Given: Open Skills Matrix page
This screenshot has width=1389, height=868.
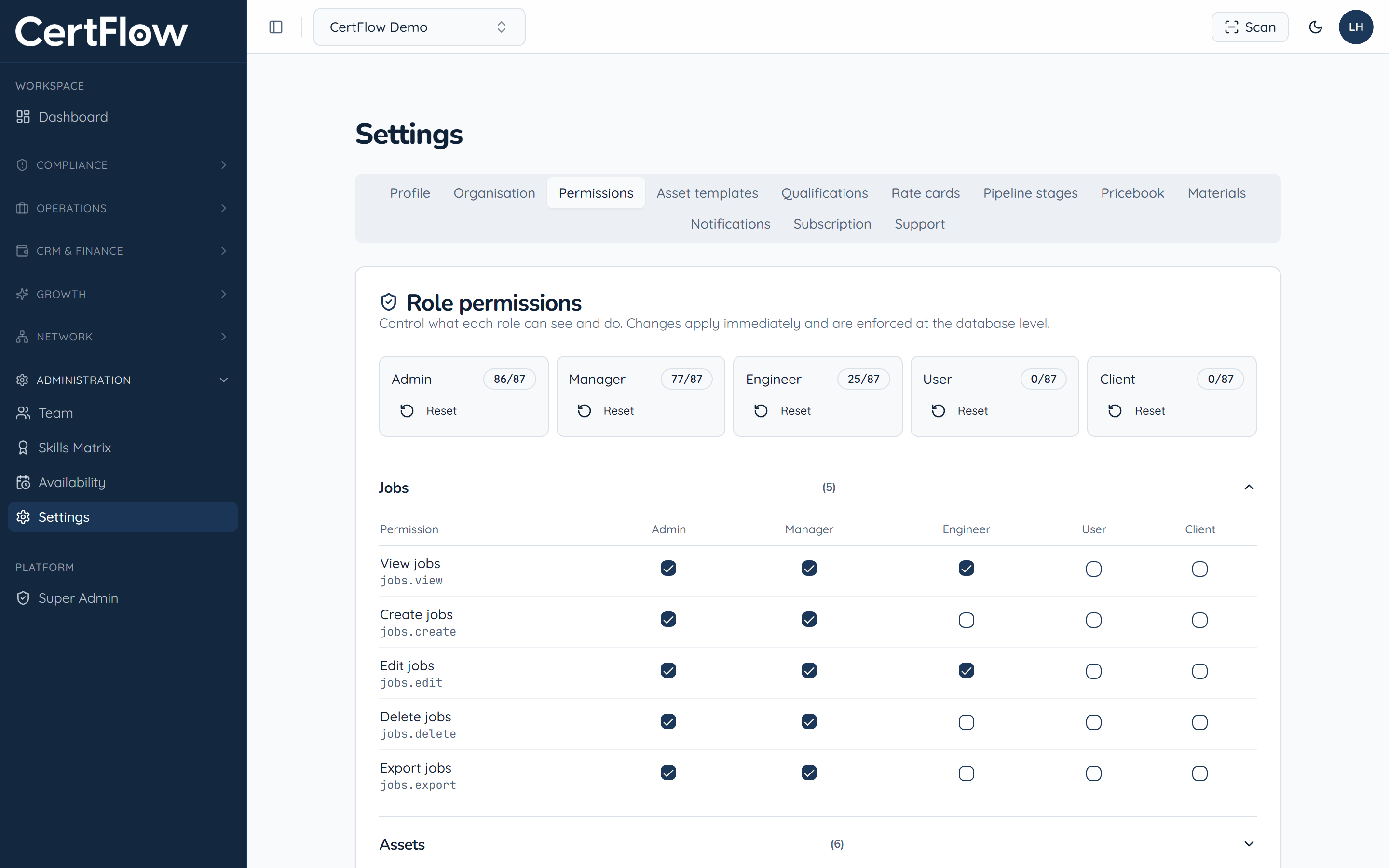Looking at the screenshot, I should click(123, 448).
